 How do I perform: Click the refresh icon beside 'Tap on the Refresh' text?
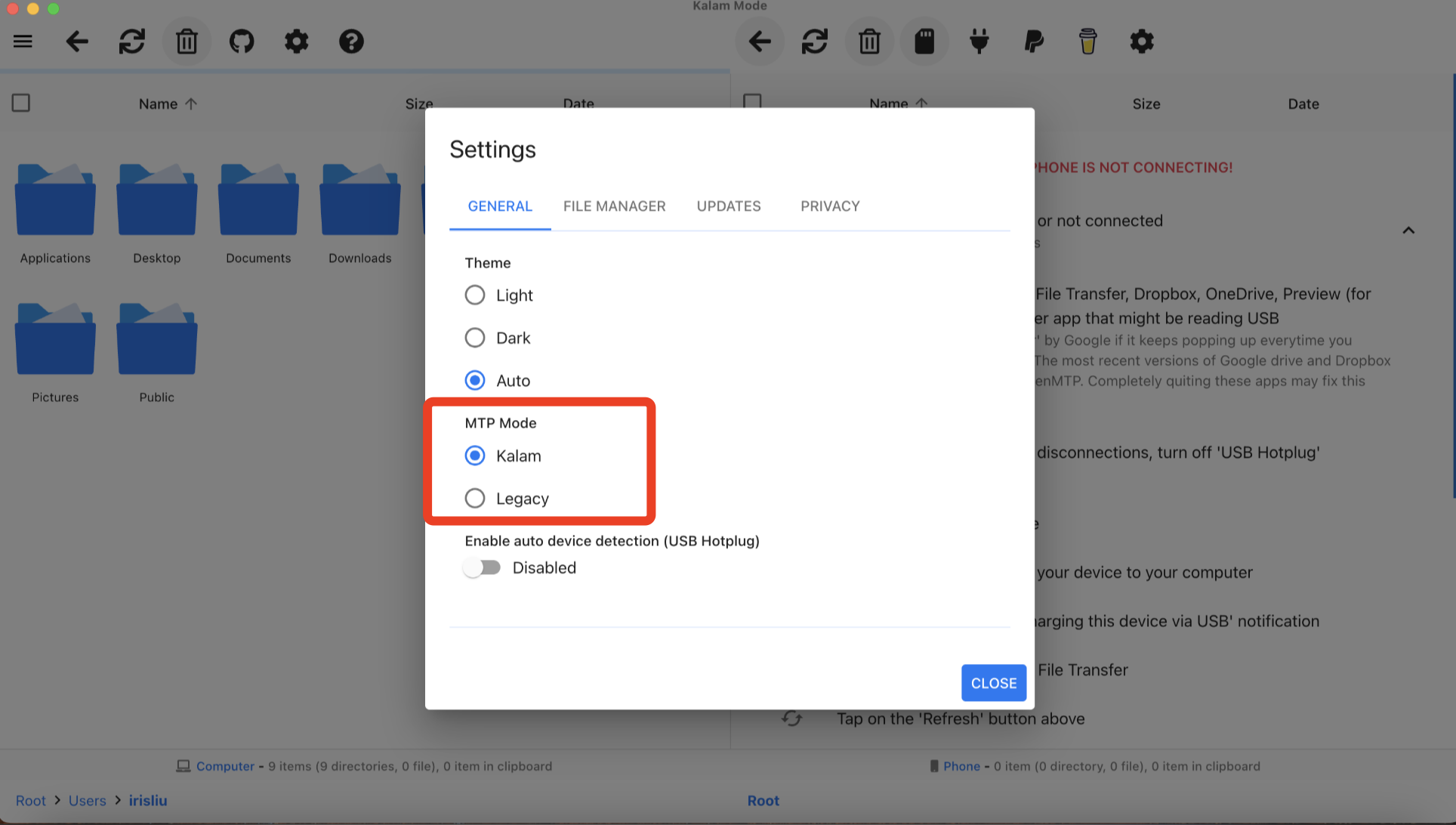(x=791, y=718)
